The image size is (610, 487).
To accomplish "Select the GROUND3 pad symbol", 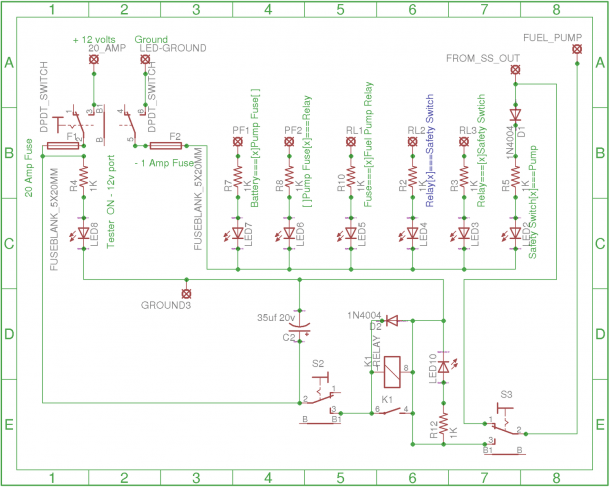I will [186, 294].
